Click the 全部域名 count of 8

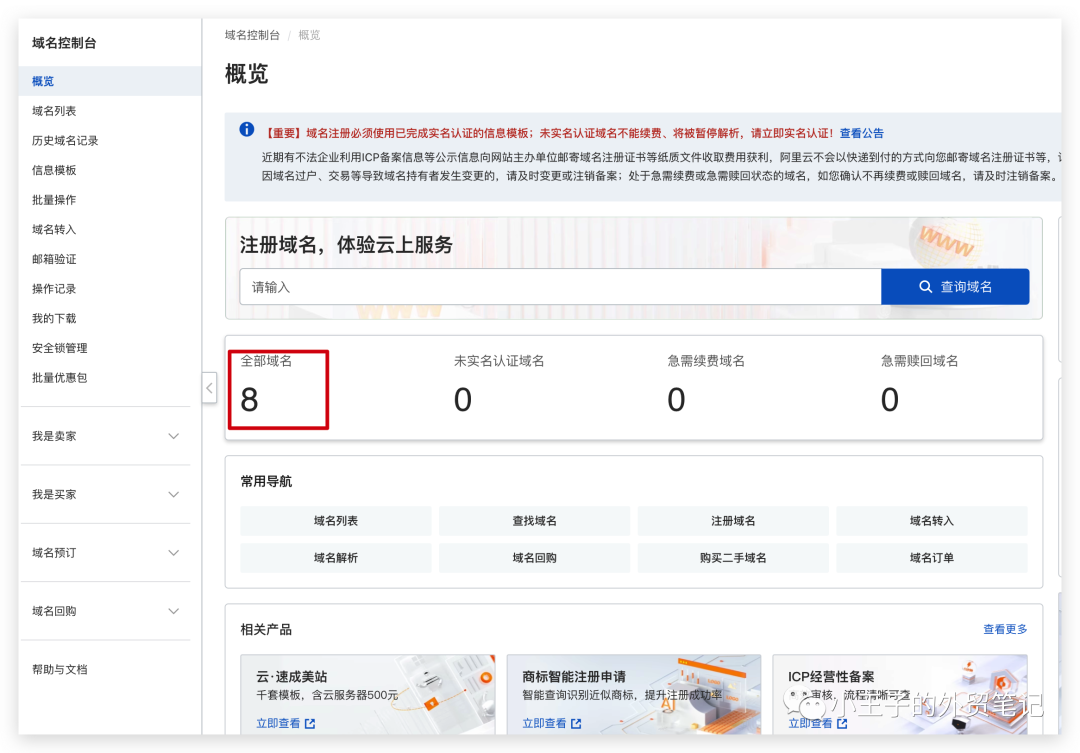point(250,400)
